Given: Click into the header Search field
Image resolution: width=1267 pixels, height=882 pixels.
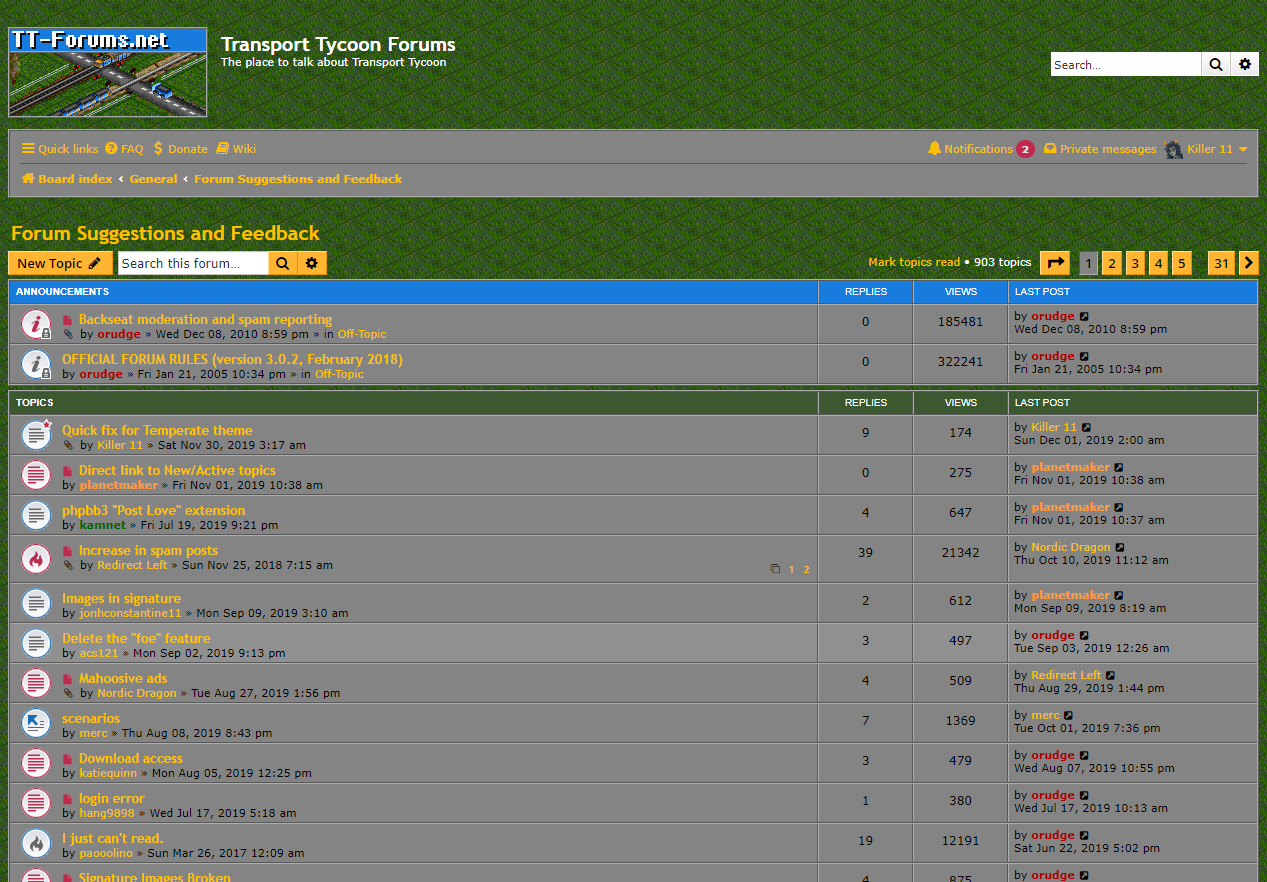Looking at the screenshot, I should [1125, 64].
